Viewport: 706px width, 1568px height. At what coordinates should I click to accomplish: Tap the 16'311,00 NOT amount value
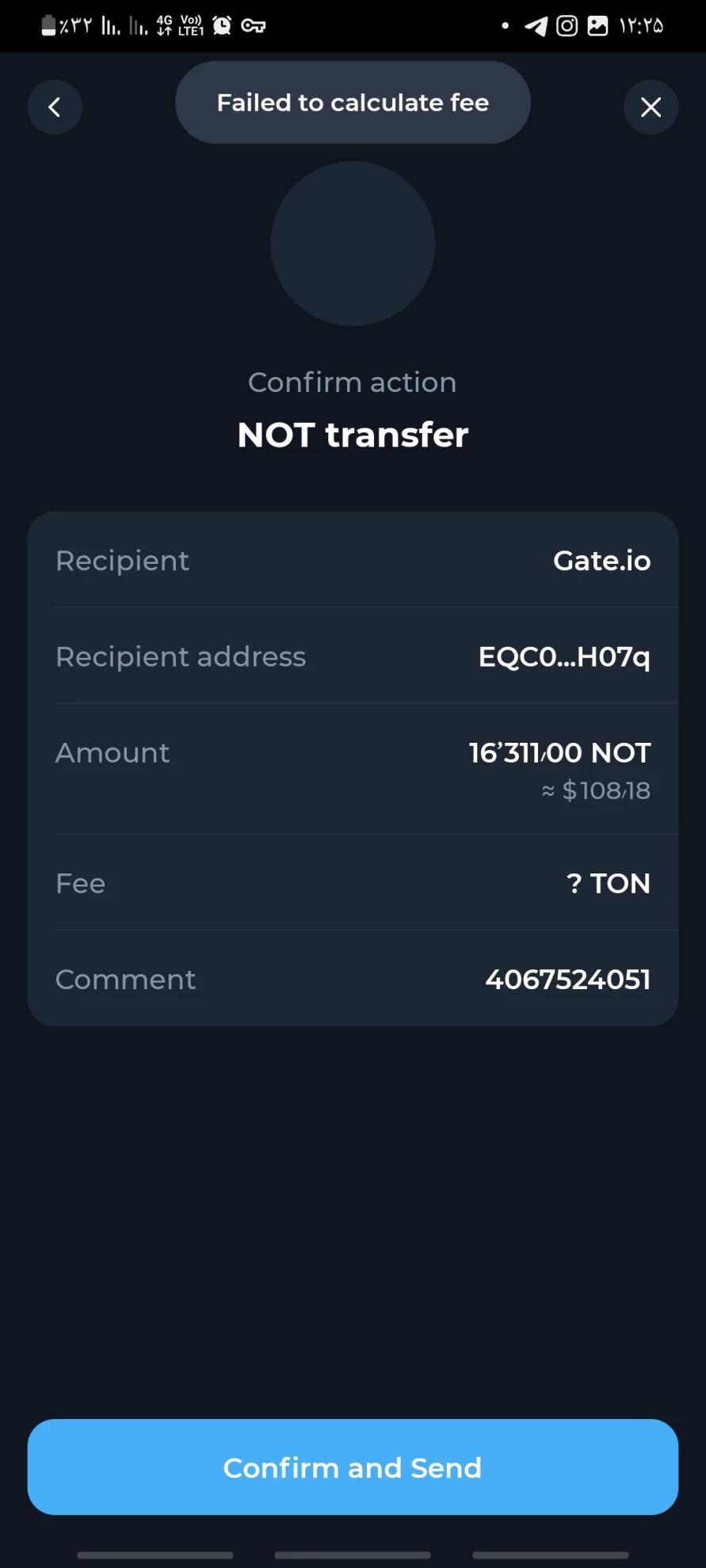click(559, 753)
